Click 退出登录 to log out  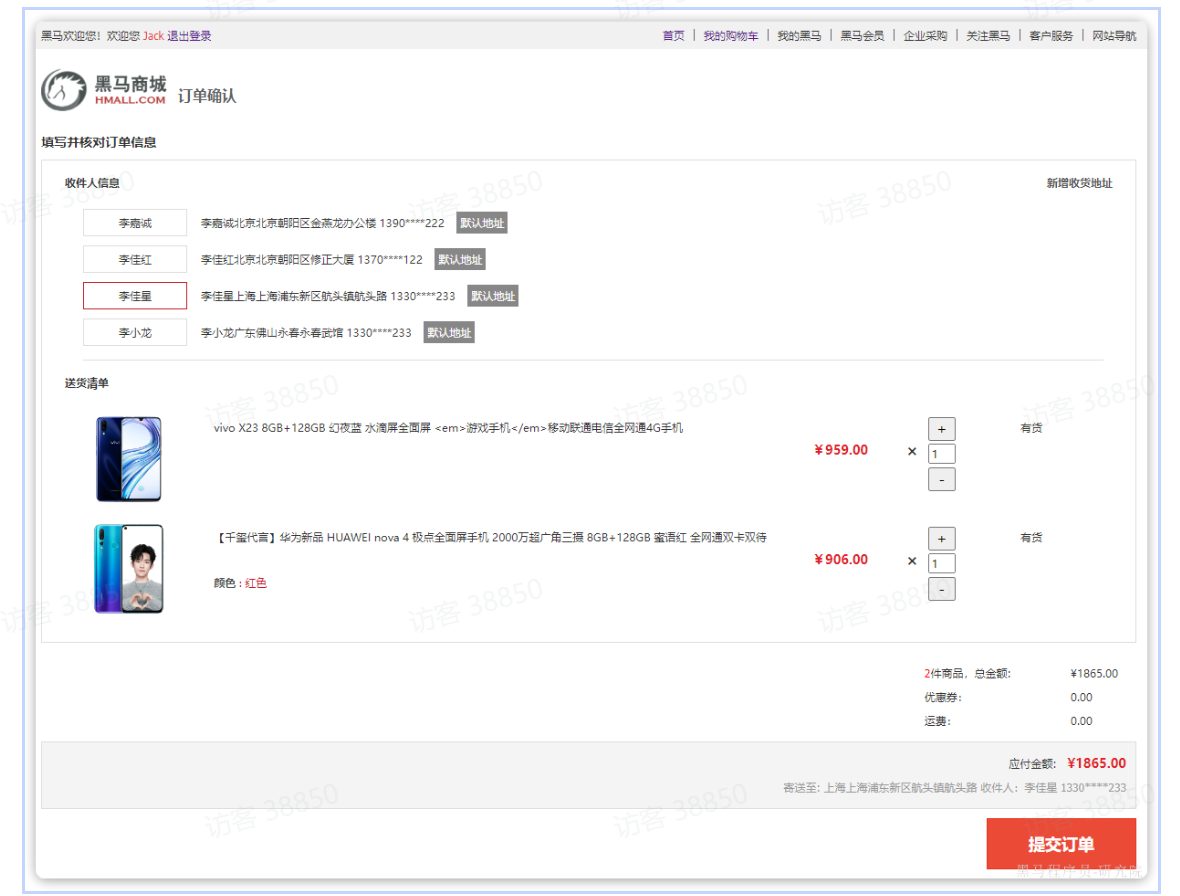click(x=189, y=35)
